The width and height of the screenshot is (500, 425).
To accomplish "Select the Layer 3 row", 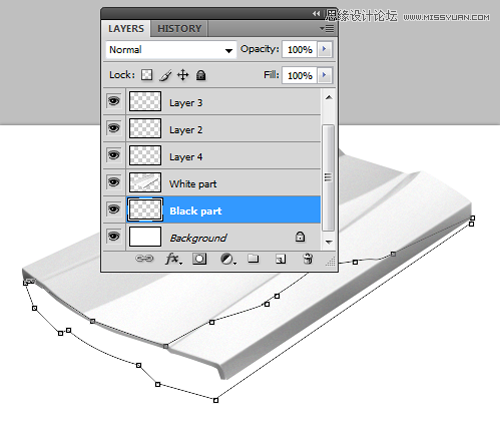I will tap(212, 101).
